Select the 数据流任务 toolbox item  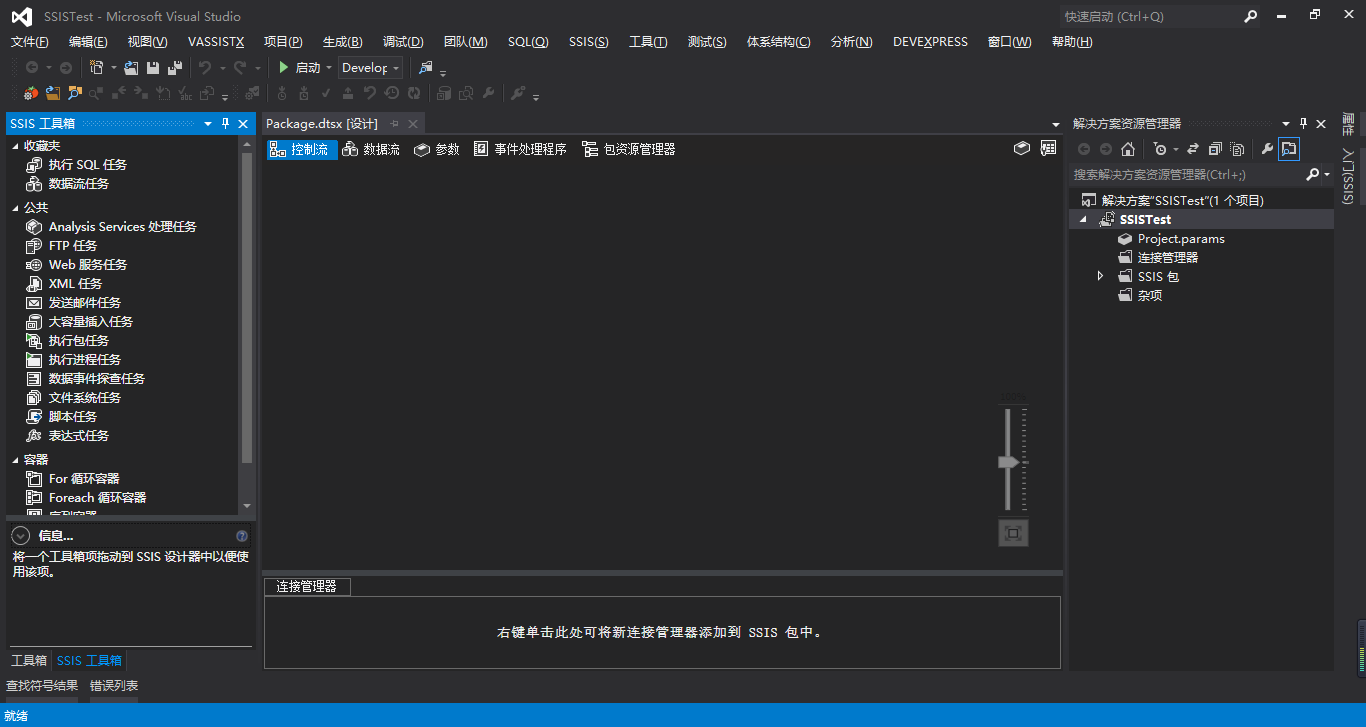pyautogui.click(x=67, y=184)
